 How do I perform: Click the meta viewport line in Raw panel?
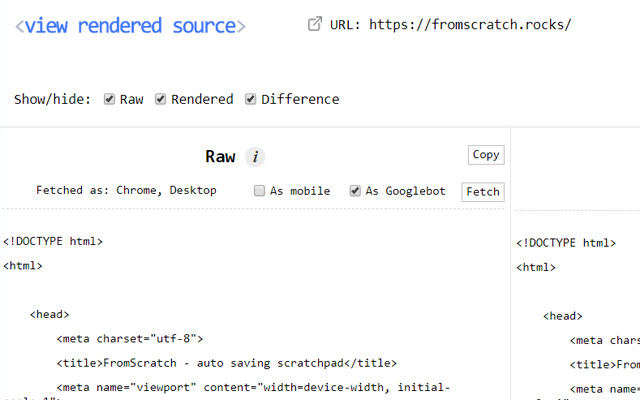254,387
